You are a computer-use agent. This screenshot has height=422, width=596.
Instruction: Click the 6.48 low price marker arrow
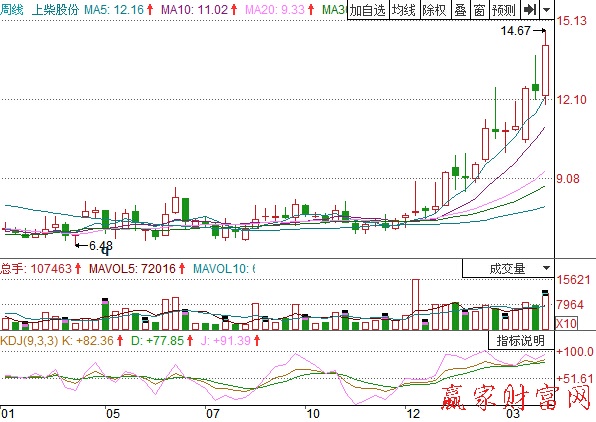pyautogui.click(x=81, y=246)
